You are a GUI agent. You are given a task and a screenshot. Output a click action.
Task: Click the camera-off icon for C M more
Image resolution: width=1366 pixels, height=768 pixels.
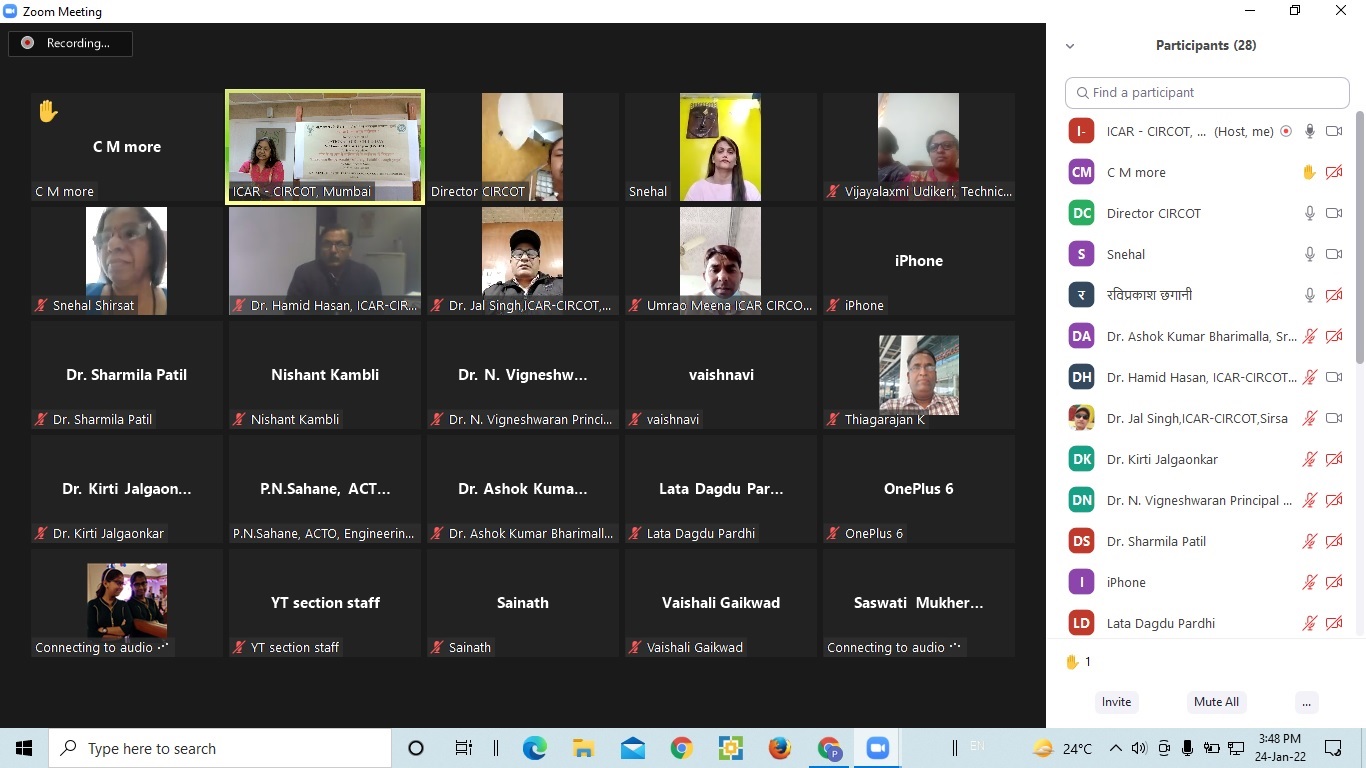(1333, 172)
